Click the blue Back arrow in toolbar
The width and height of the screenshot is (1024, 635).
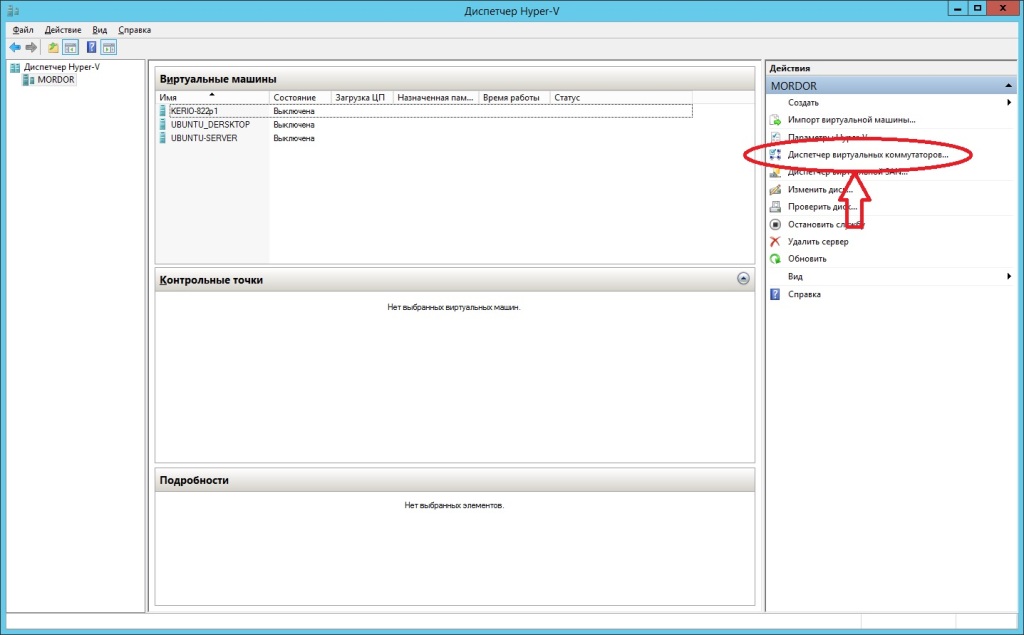[x=14, y=47]
